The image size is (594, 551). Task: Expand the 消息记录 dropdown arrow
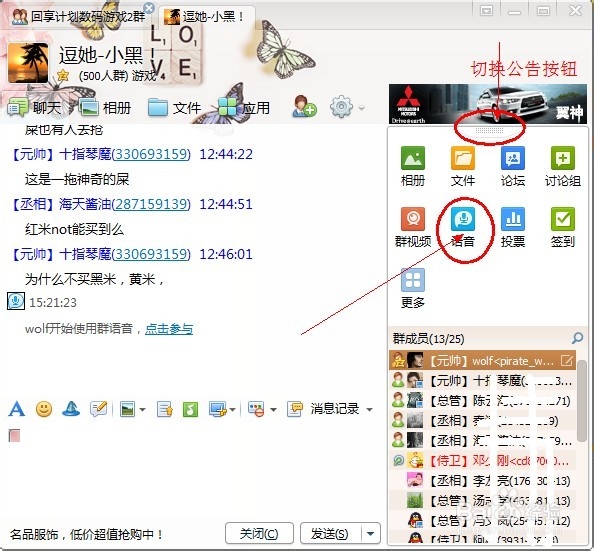(369, 410)
